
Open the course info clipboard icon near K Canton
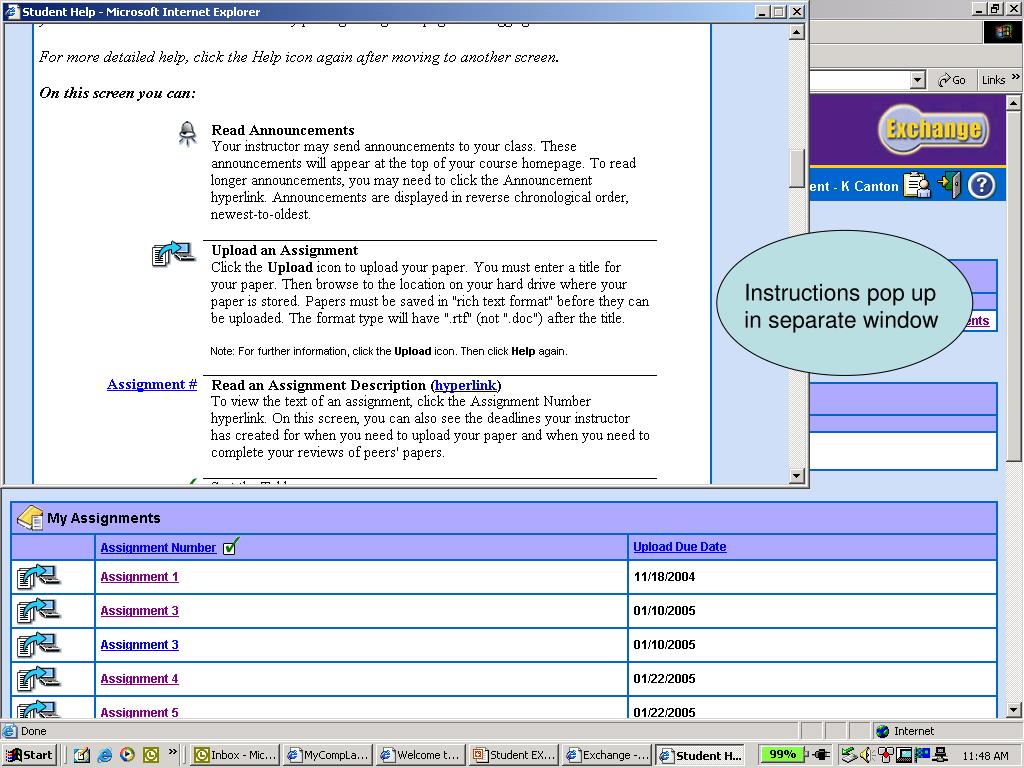tap(917, 185)
